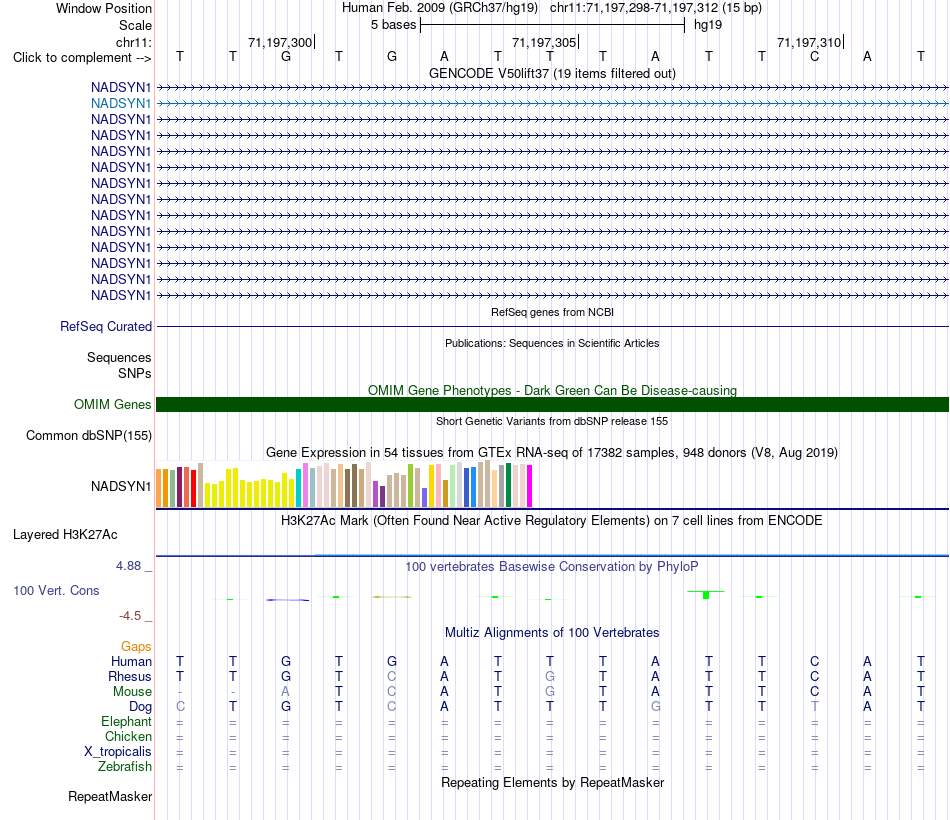950x820 pixels.
Task: Click the Elephant species label
Action: pyautogui.click(x=126, y=722)
